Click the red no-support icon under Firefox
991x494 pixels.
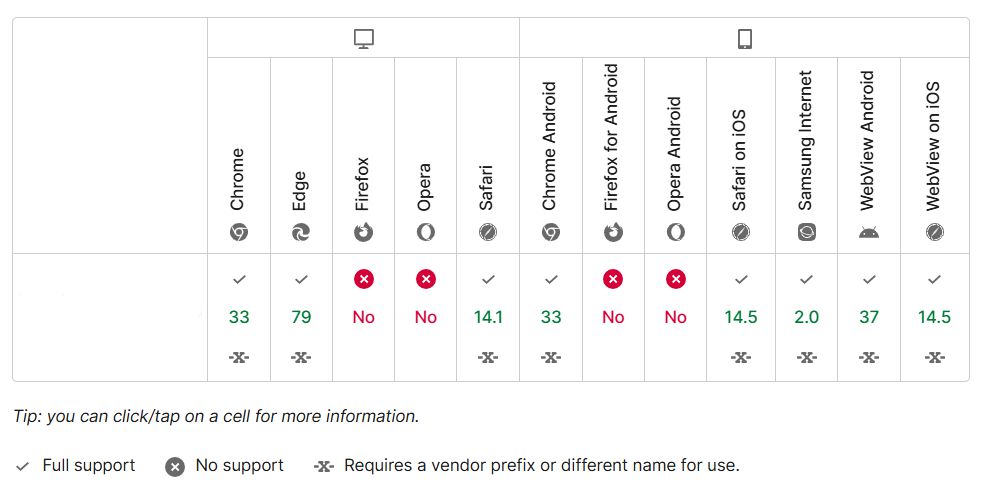(x=364, y=280)
